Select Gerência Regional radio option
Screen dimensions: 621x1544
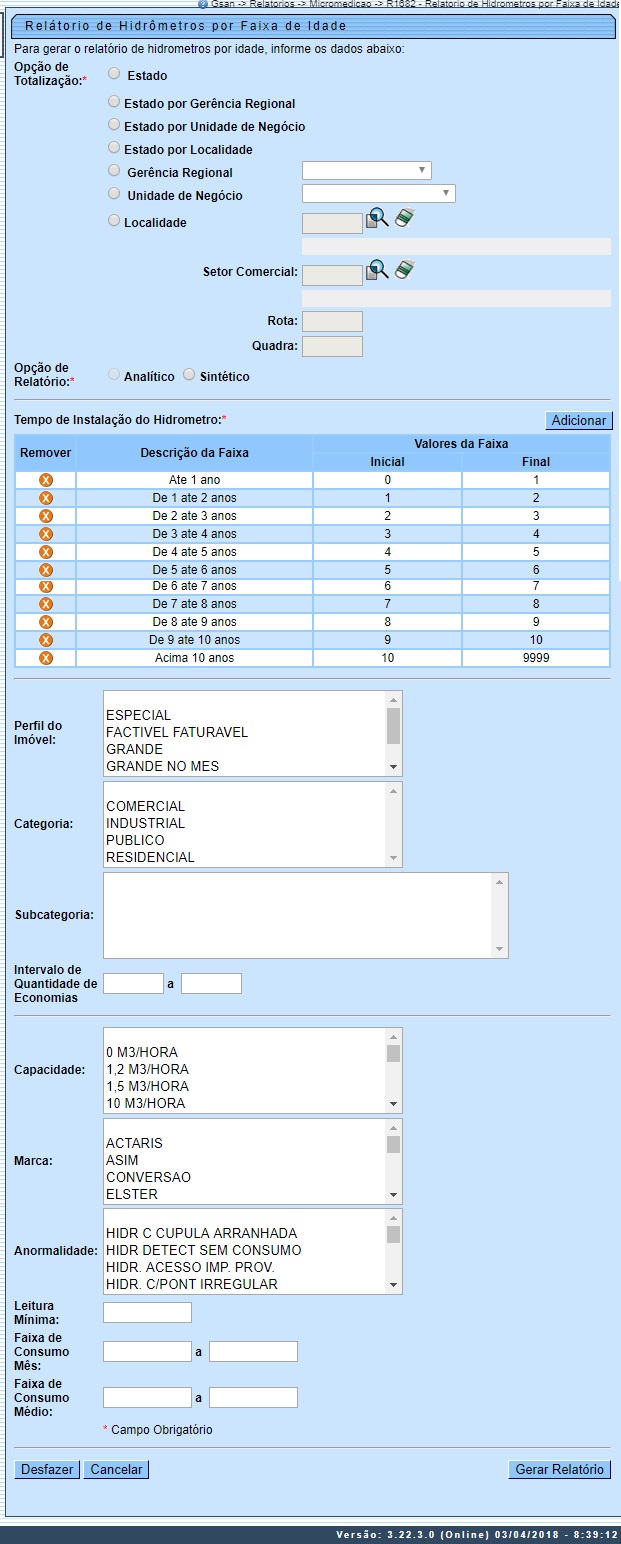click(114, 170)
